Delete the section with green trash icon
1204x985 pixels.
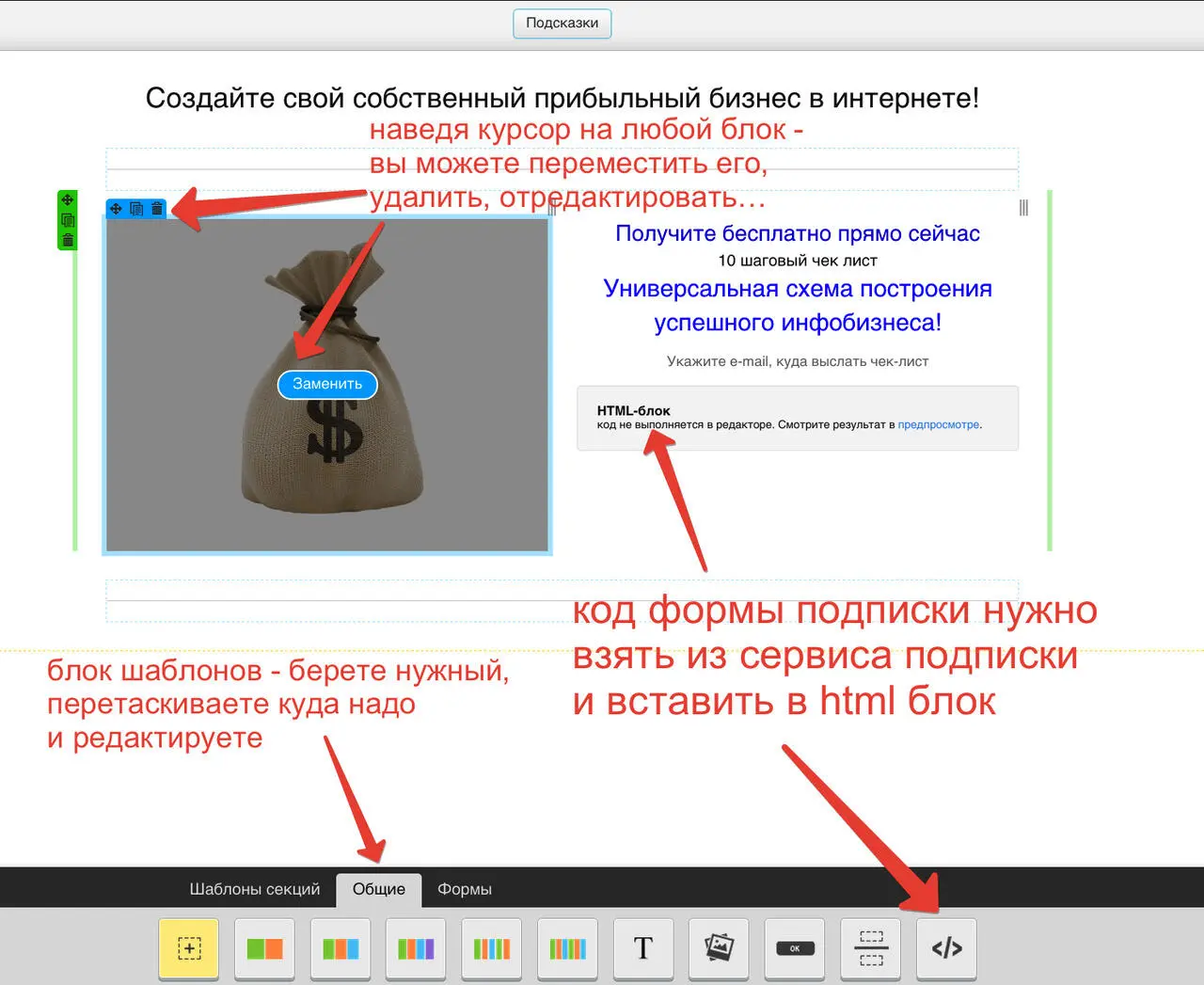tap(68, 241)
